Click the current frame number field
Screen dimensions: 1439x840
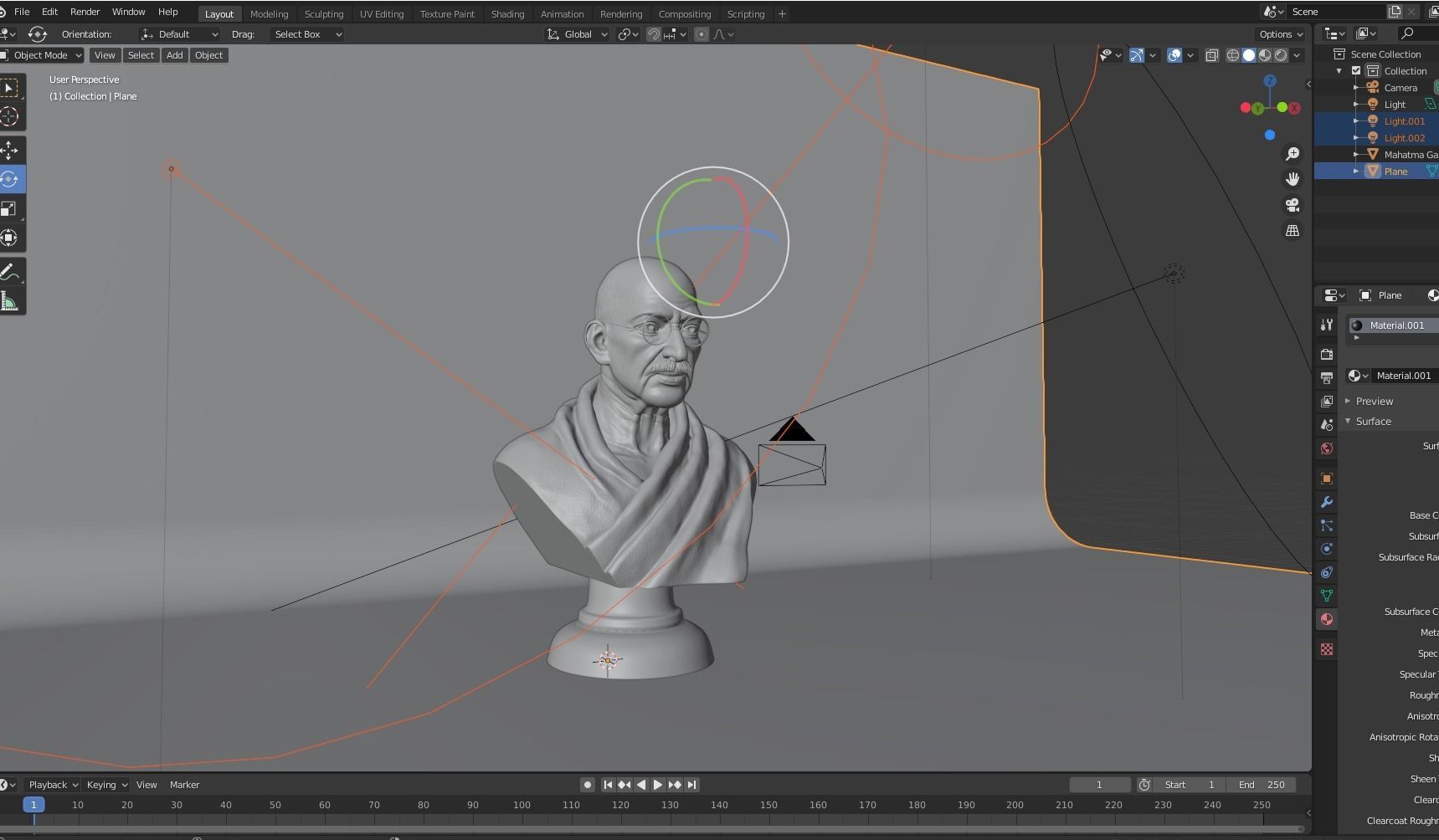pyautogui.click(x=1099, y=785)
